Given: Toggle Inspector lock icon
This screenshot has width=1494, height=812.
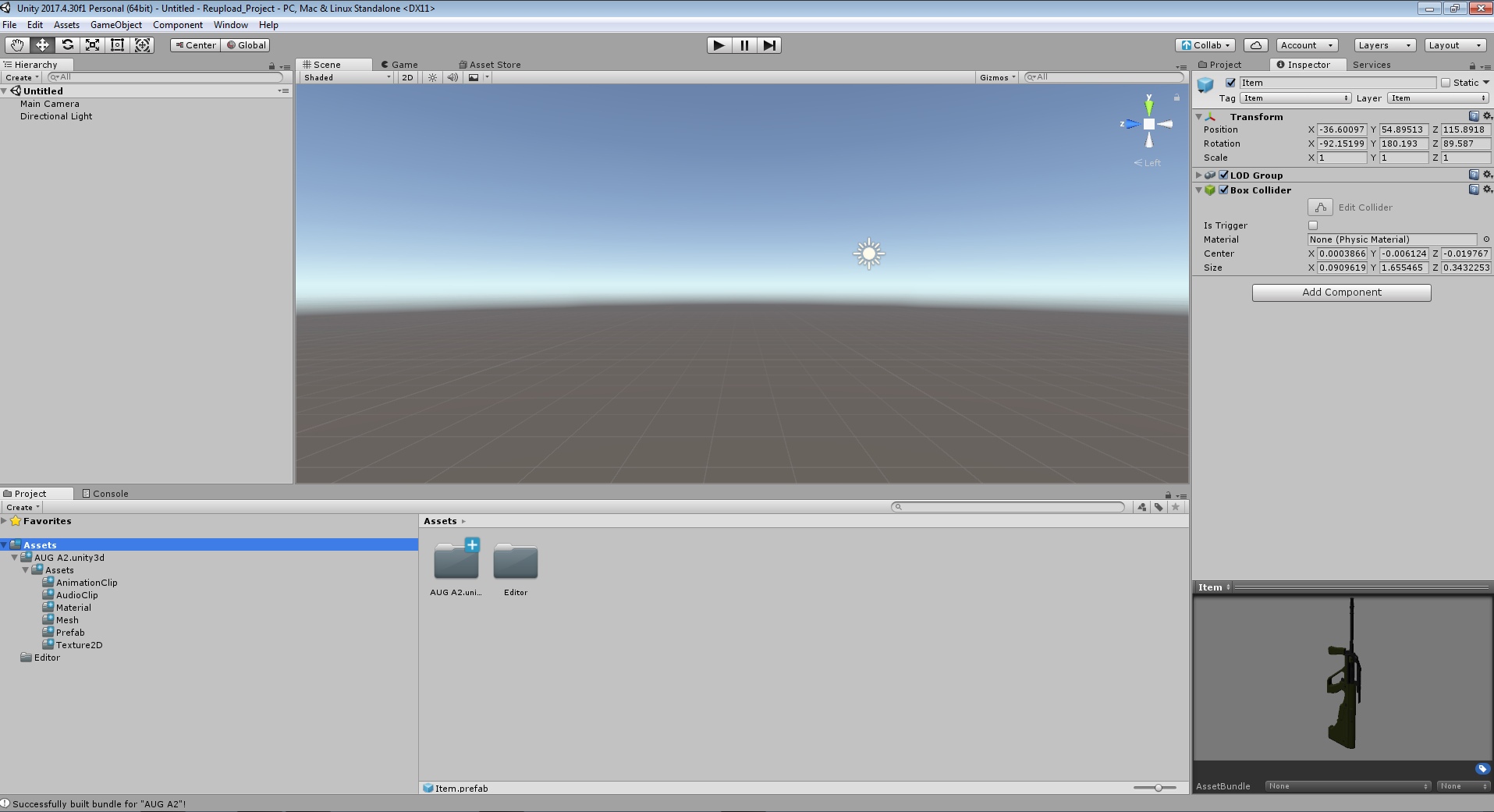Looking at the screenshot, I should point(1472,66).
